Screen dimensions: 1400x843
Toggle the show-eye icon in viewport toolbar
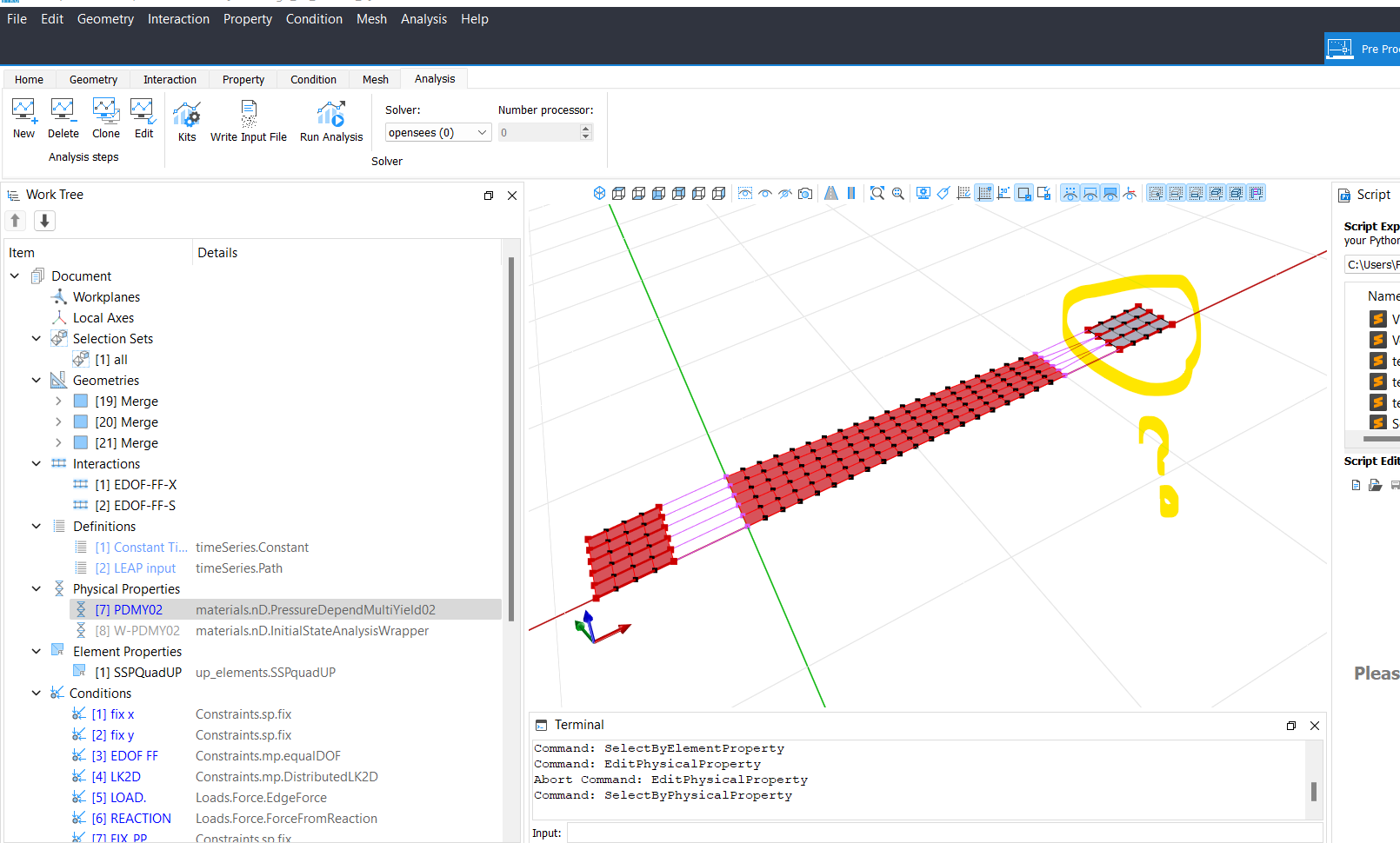(765, 193)
